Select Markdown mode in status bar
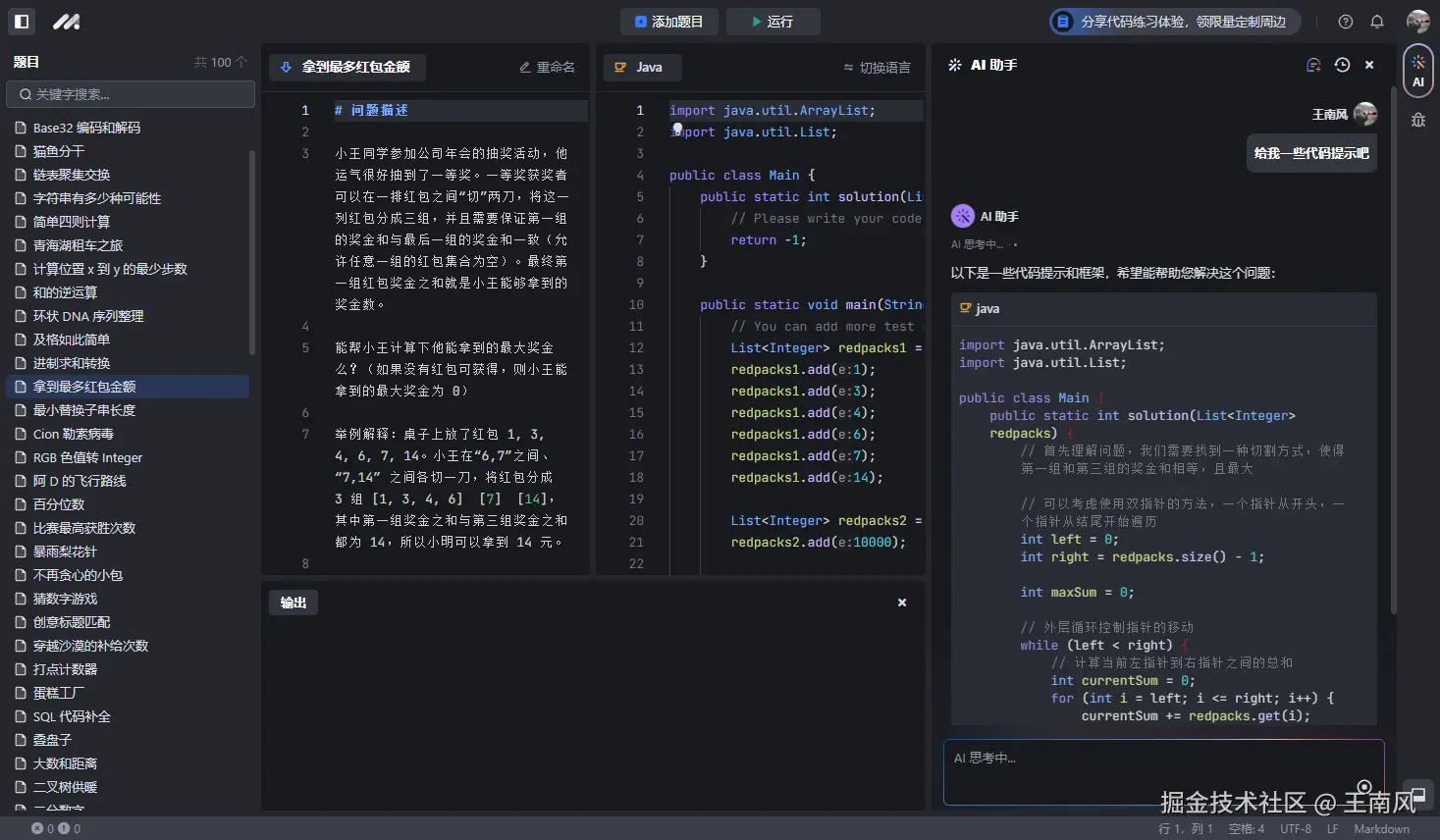 (1382, 828)
